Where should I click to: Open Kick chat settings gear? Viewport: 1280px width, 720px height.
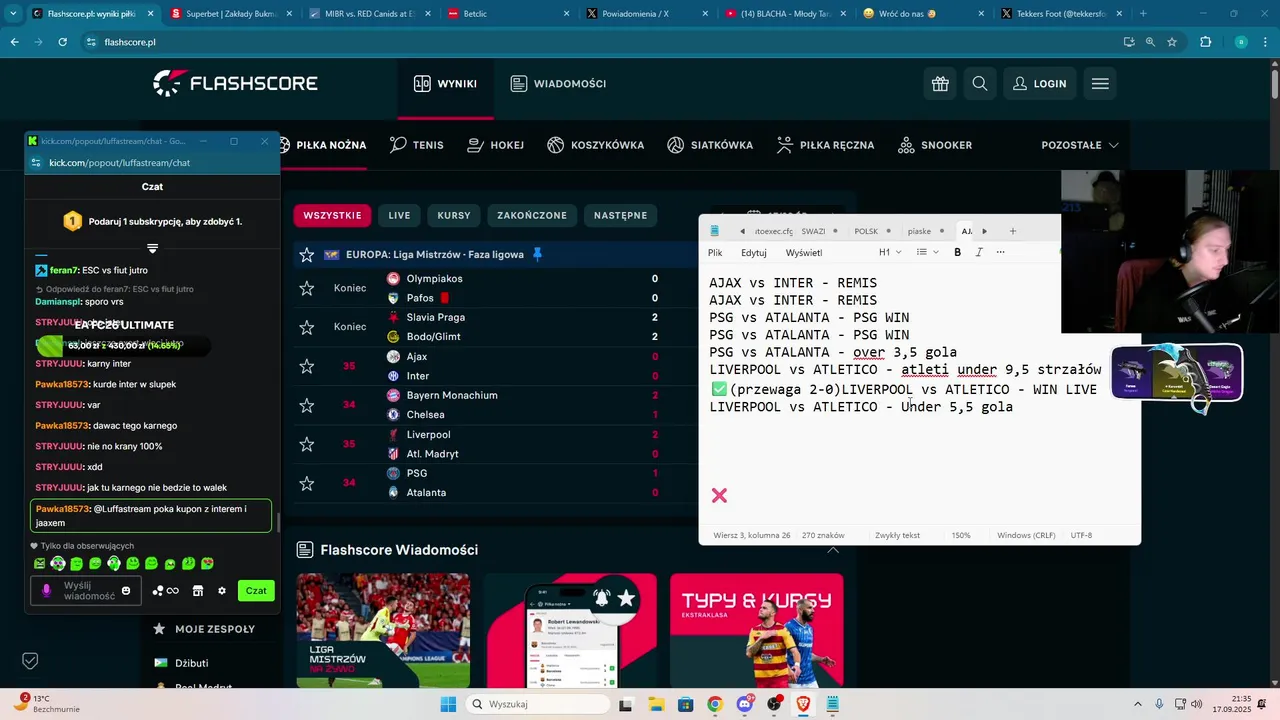[222, 591]
